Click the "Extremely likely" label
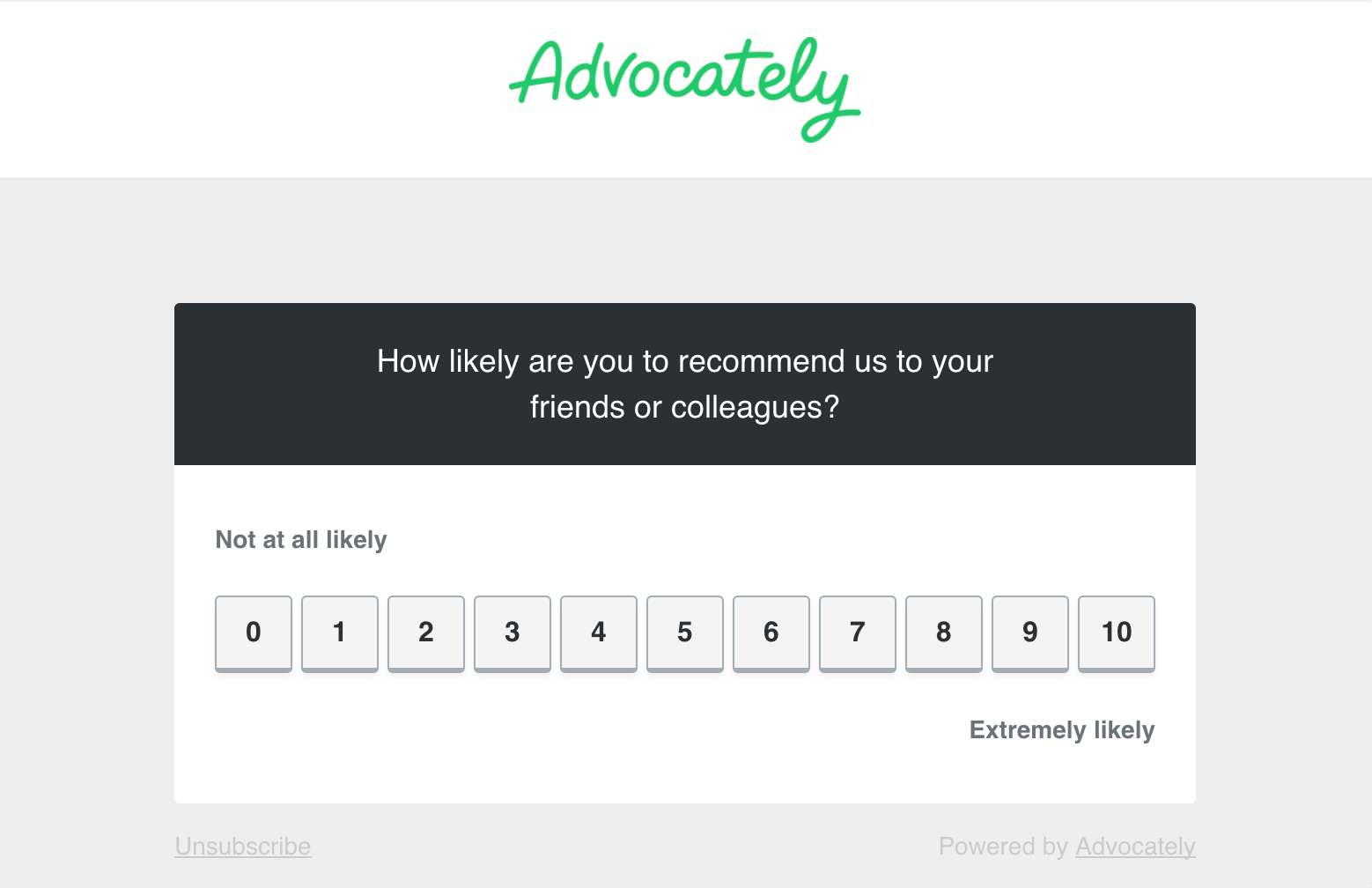The height and width of the screenshot is (888, 1372). (1062, 730)
